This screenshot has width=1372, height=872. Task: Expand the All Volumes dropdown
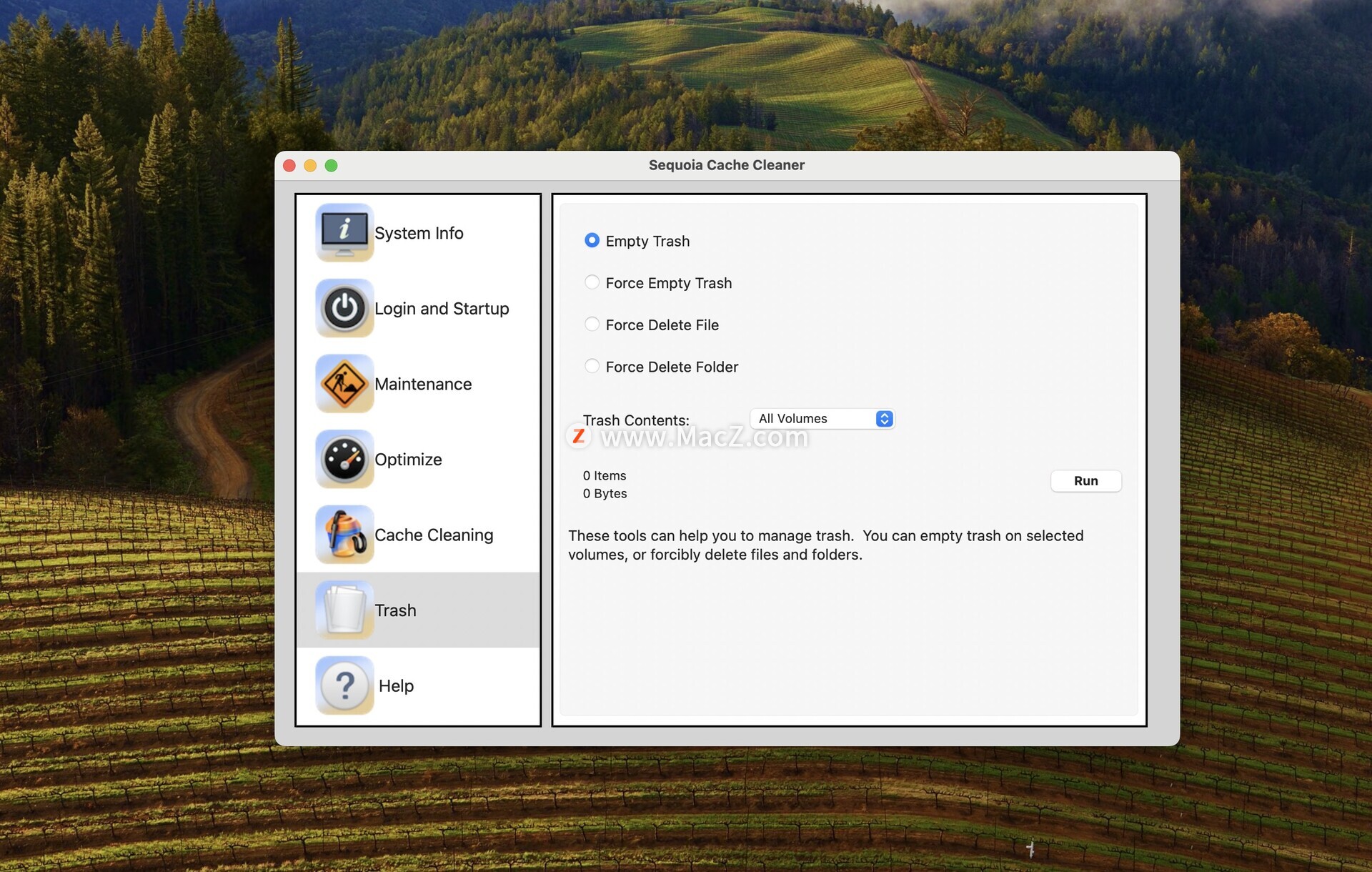tap(822, 419)
